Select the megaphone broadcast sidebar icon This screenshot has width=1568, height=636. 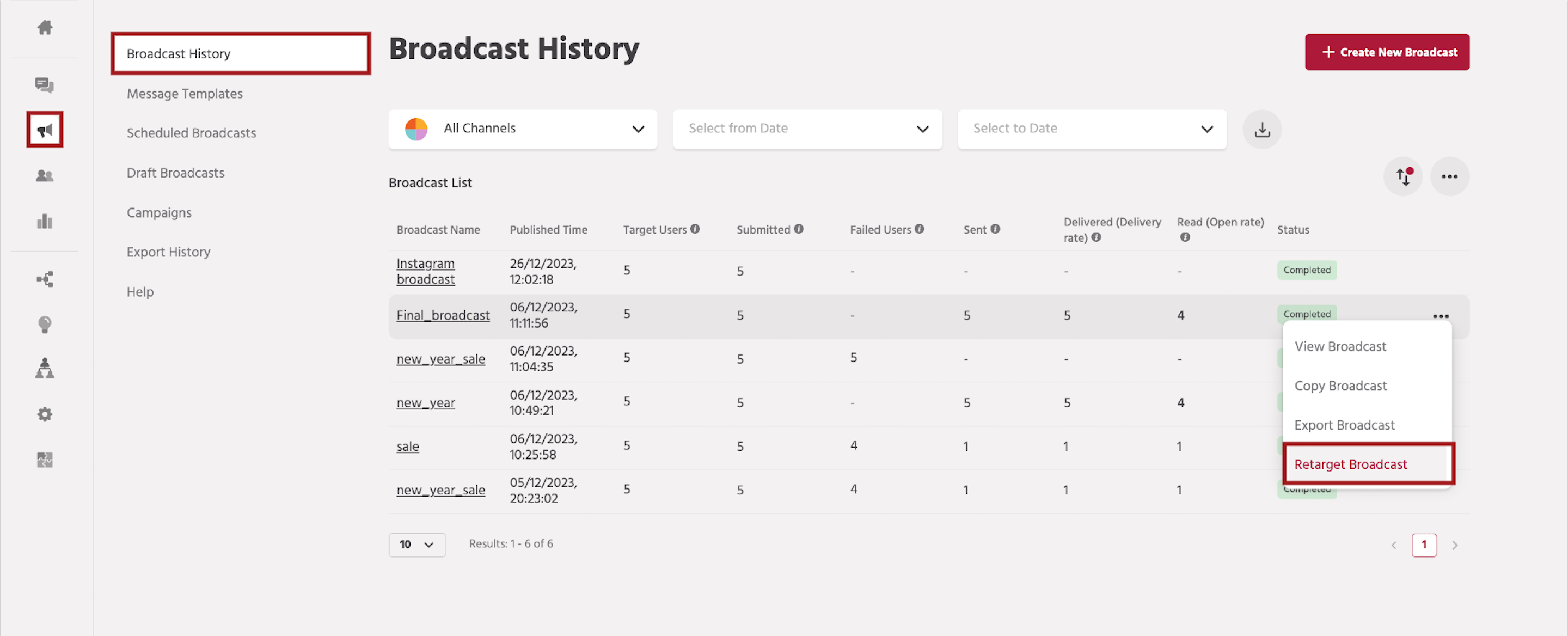coord(45,130)
